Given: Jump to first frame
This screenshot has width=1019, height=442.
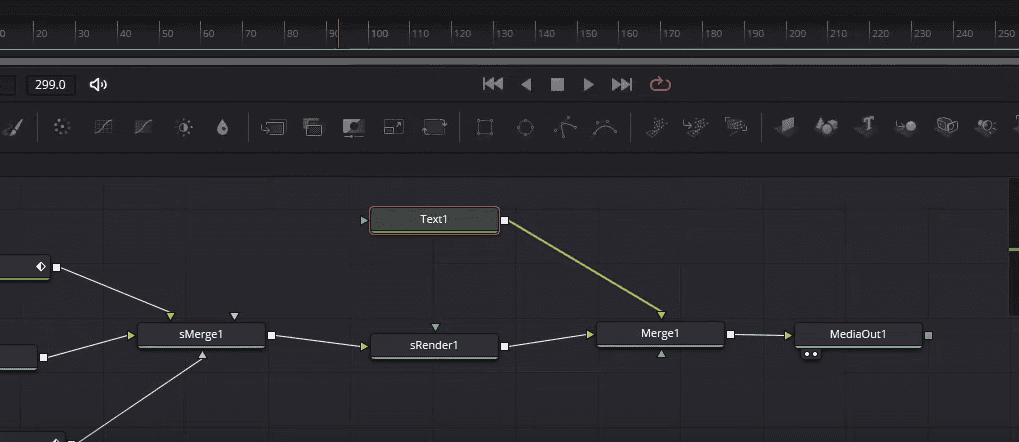Looking at the screenshot, I should [493, 84].
